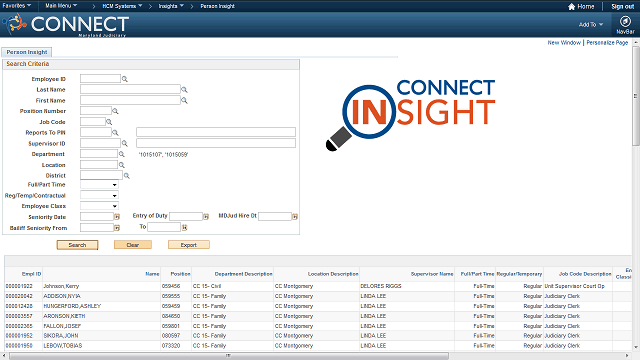Open the Main Menu dropdown
This screenshot has height=360, width=640.
[61, 6]
